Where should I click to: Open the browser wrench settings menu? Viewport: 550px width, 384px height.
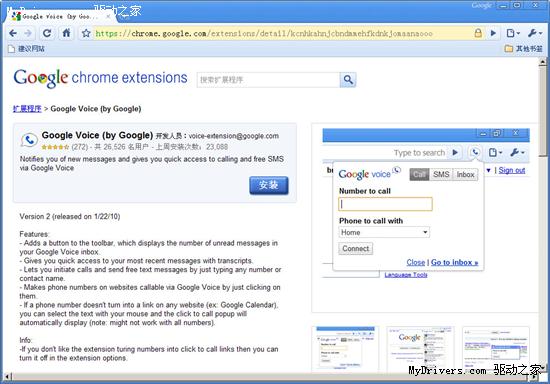(535, 33)
